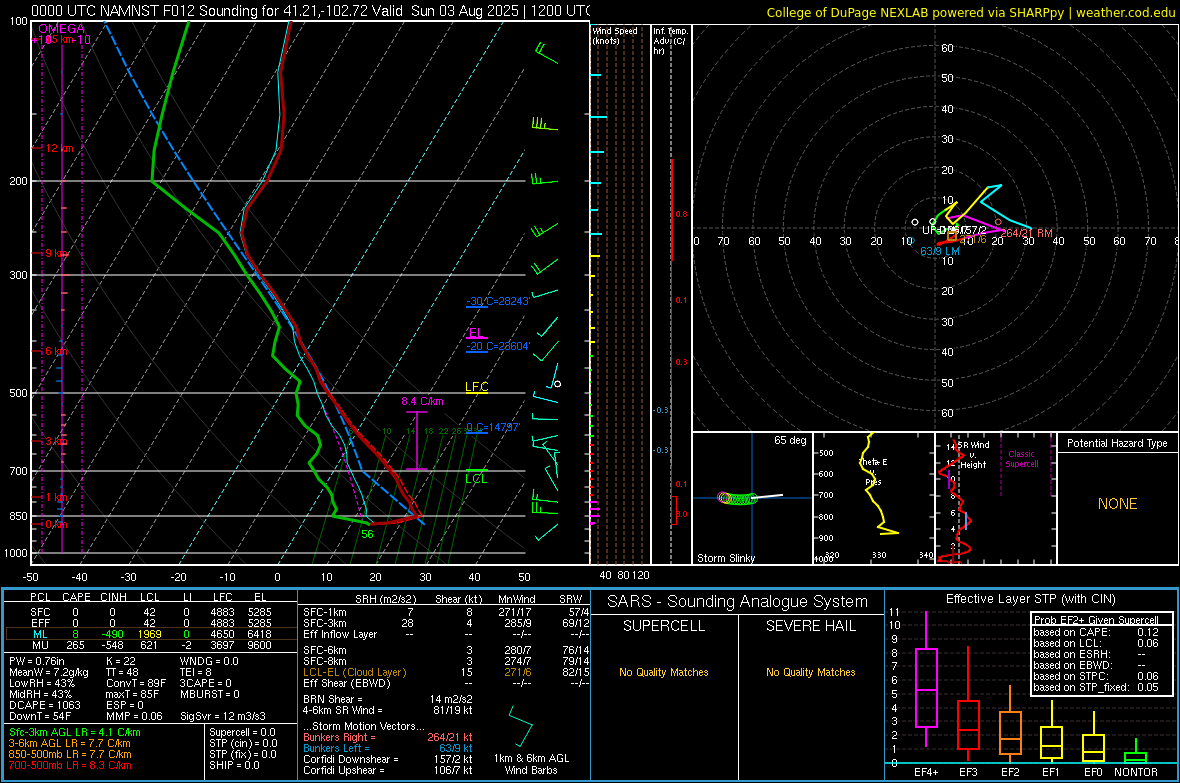Image resolution: width=1180 pixels, height=783 pixels.
Task: Click the SARS - Sounding Analogue System title
Action: click(x=737, y=602)
